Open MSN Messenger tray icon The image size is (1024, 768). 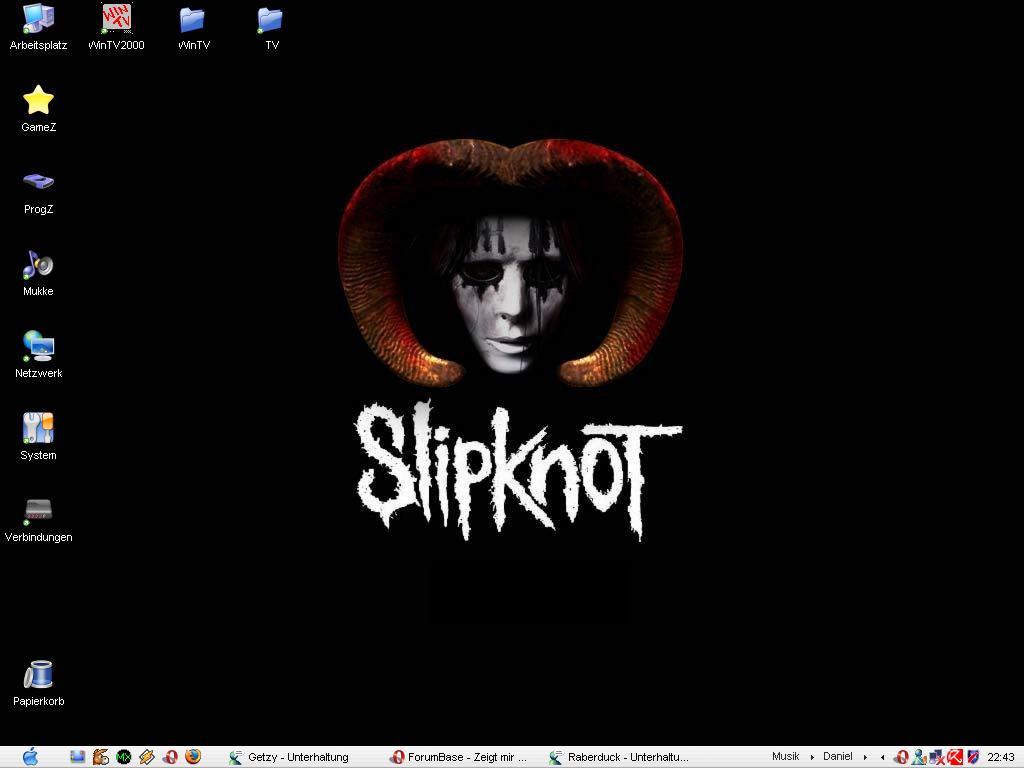[x=919, y=757]
